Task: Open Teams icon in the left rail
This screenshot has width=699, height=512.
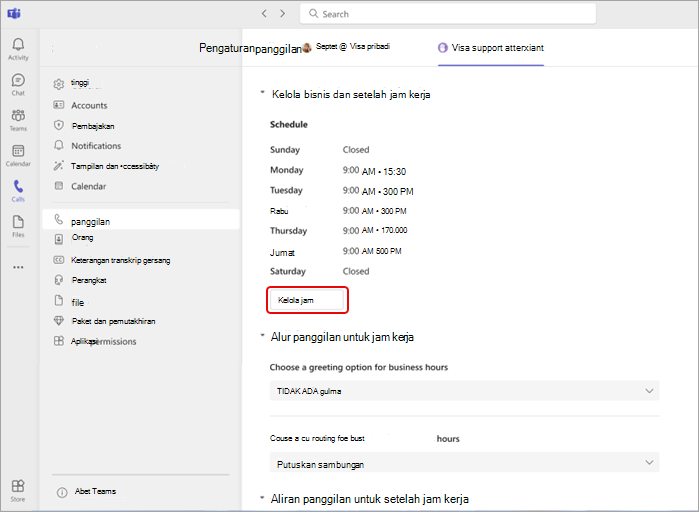Action: pos(18,115)
